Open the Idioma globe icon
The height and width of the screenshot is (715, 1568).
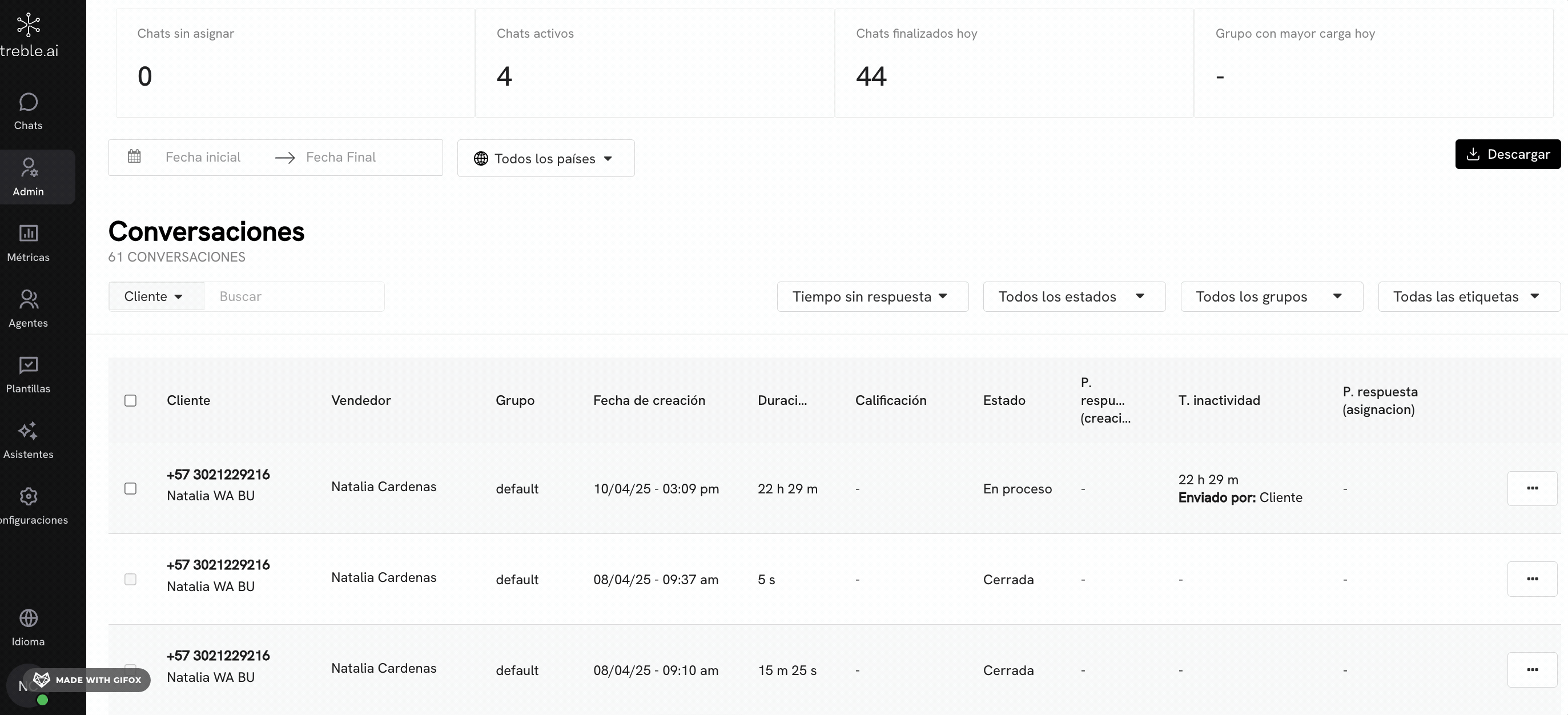pyautogui.click(x=28, y=617)
